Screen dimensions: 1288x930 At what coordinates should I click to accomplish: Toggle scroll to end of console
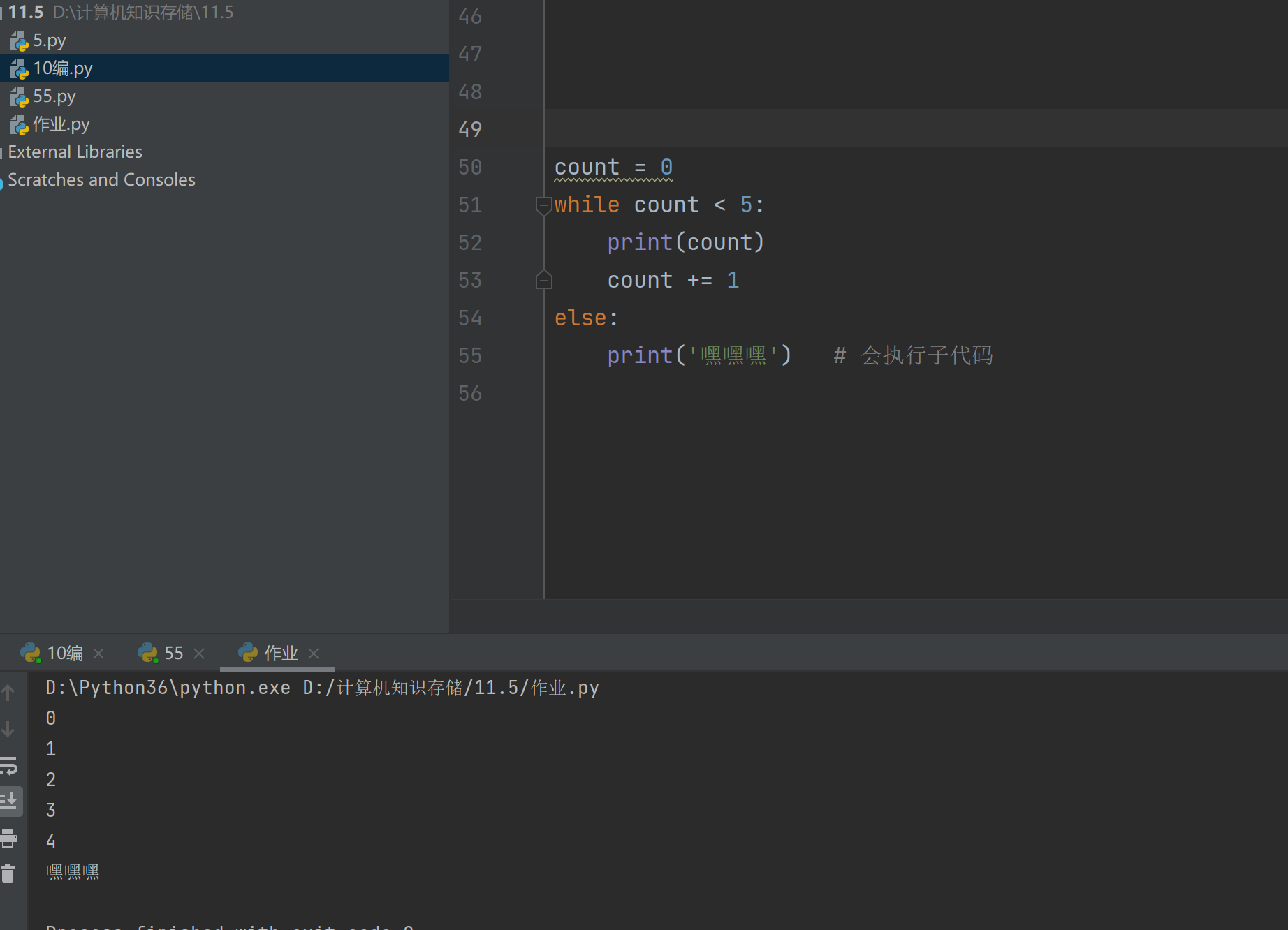[10, 802]
